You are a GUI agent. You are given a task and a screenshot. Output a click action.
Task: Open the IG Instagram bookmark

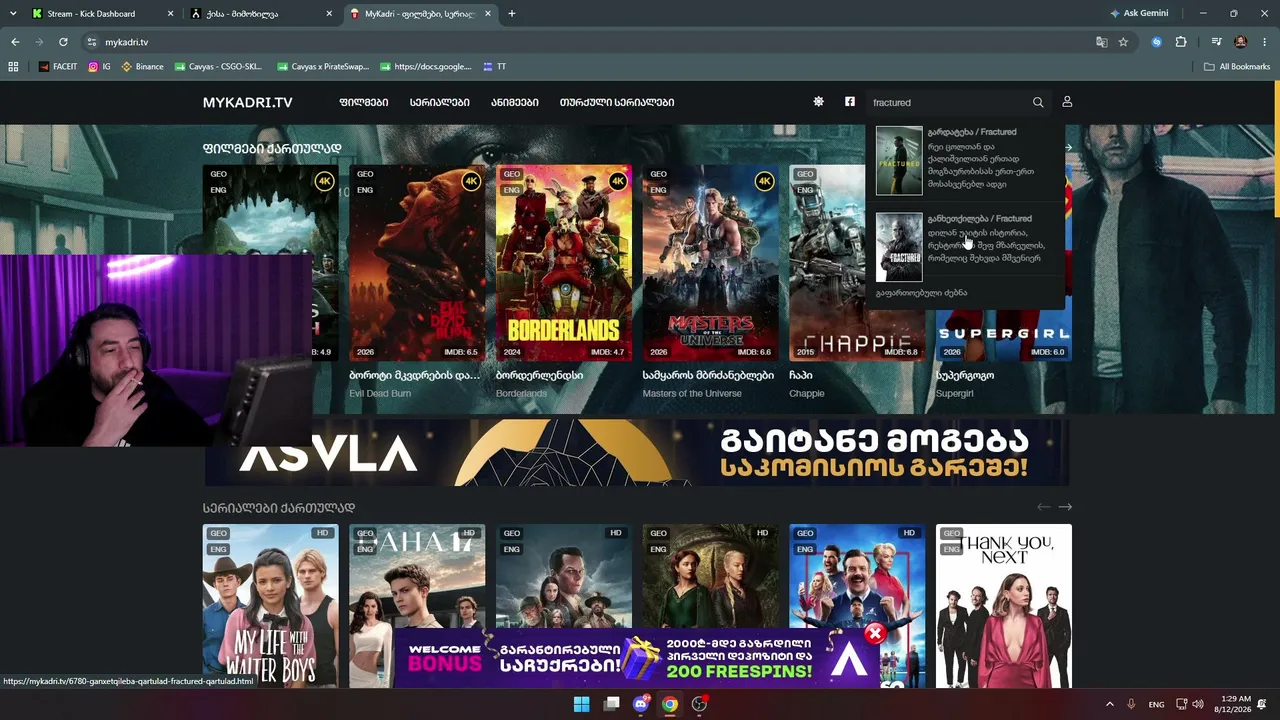pos(99,67)
